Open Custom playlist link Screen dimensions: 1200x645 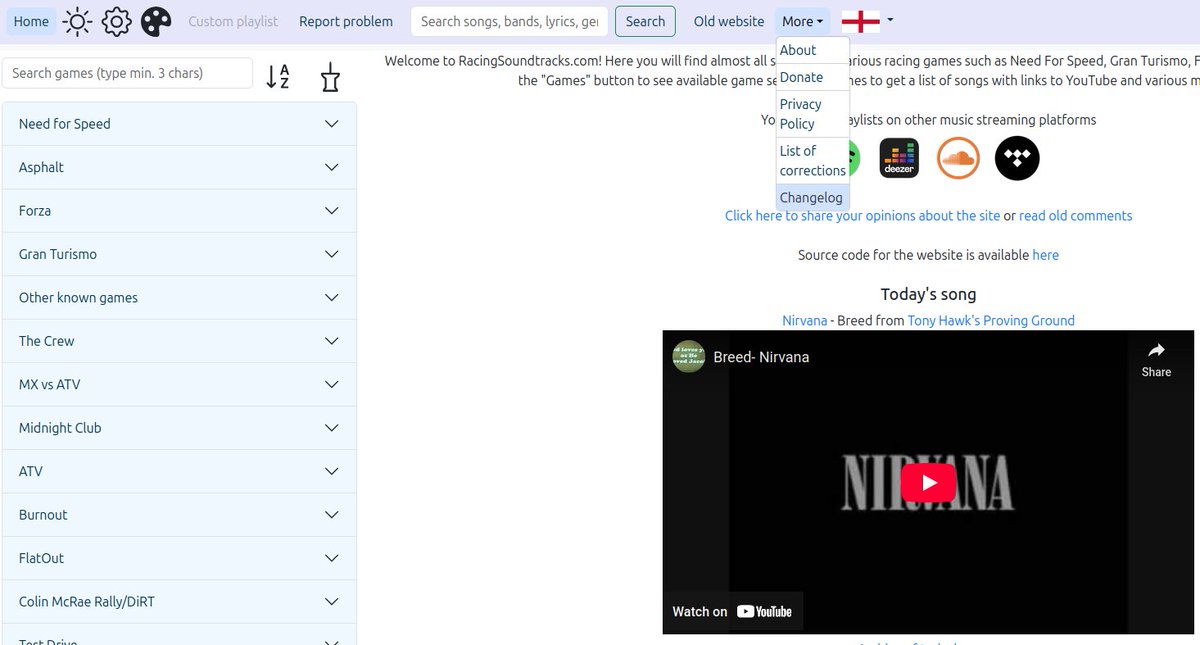pyautogui.click(x=233, y=21)
